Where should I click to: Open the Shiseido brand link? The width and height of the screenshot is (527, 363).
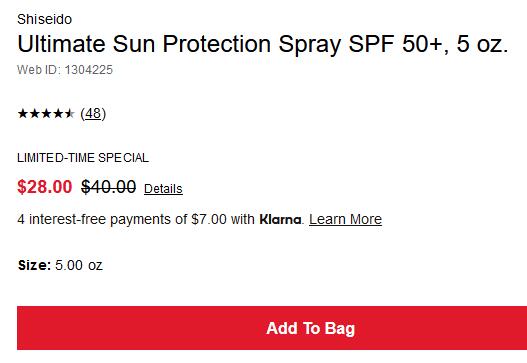click(44, 19)
